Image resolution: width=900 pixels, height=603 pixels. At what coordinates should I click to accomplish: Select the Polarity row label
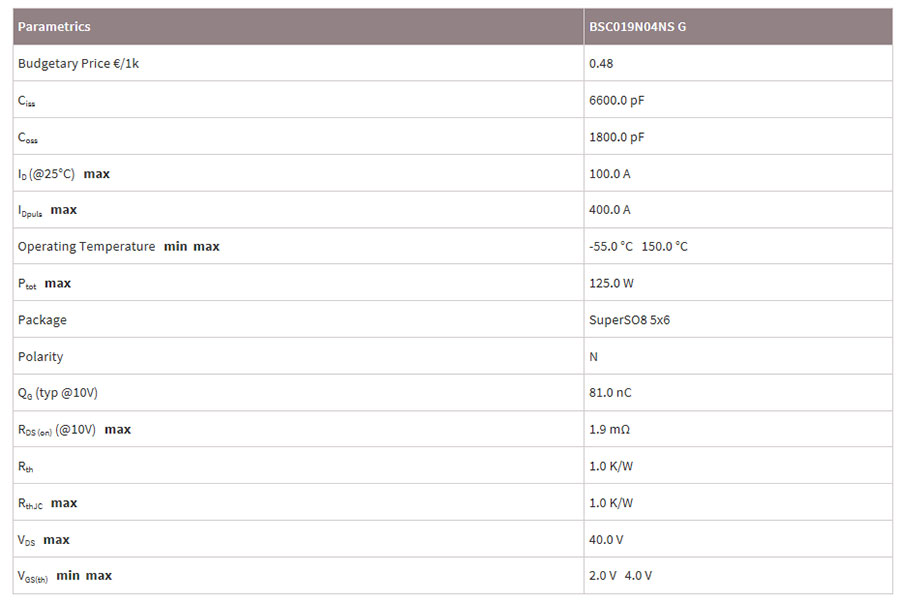pyautogui.click(x=40, y=357)
